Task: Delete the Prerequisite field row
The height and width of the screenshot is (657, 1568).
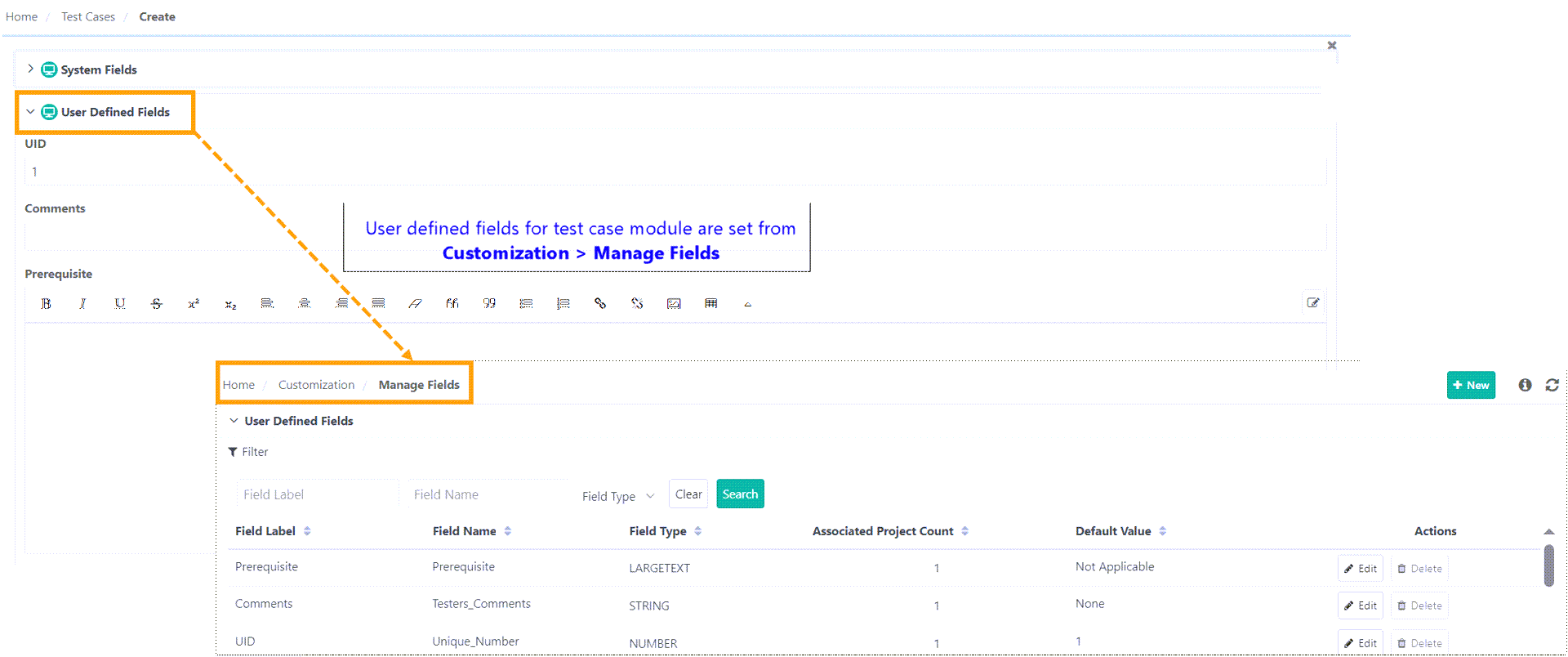Action: (x=1419, y=568)
